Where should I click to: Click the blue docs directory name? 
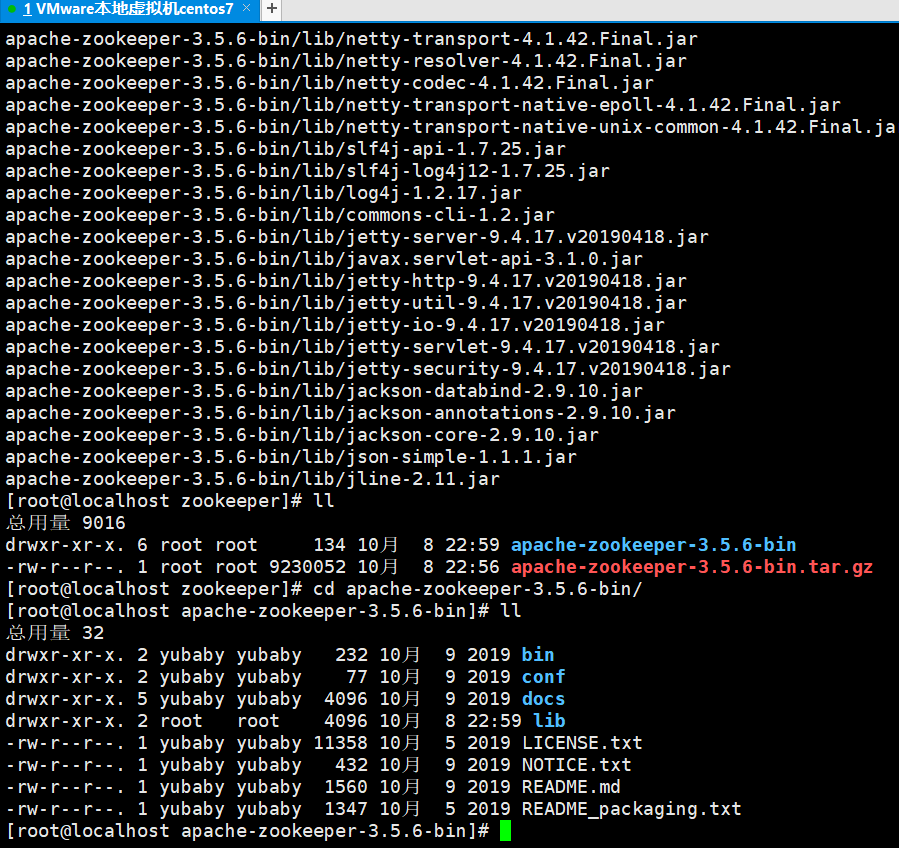[543, 699]
